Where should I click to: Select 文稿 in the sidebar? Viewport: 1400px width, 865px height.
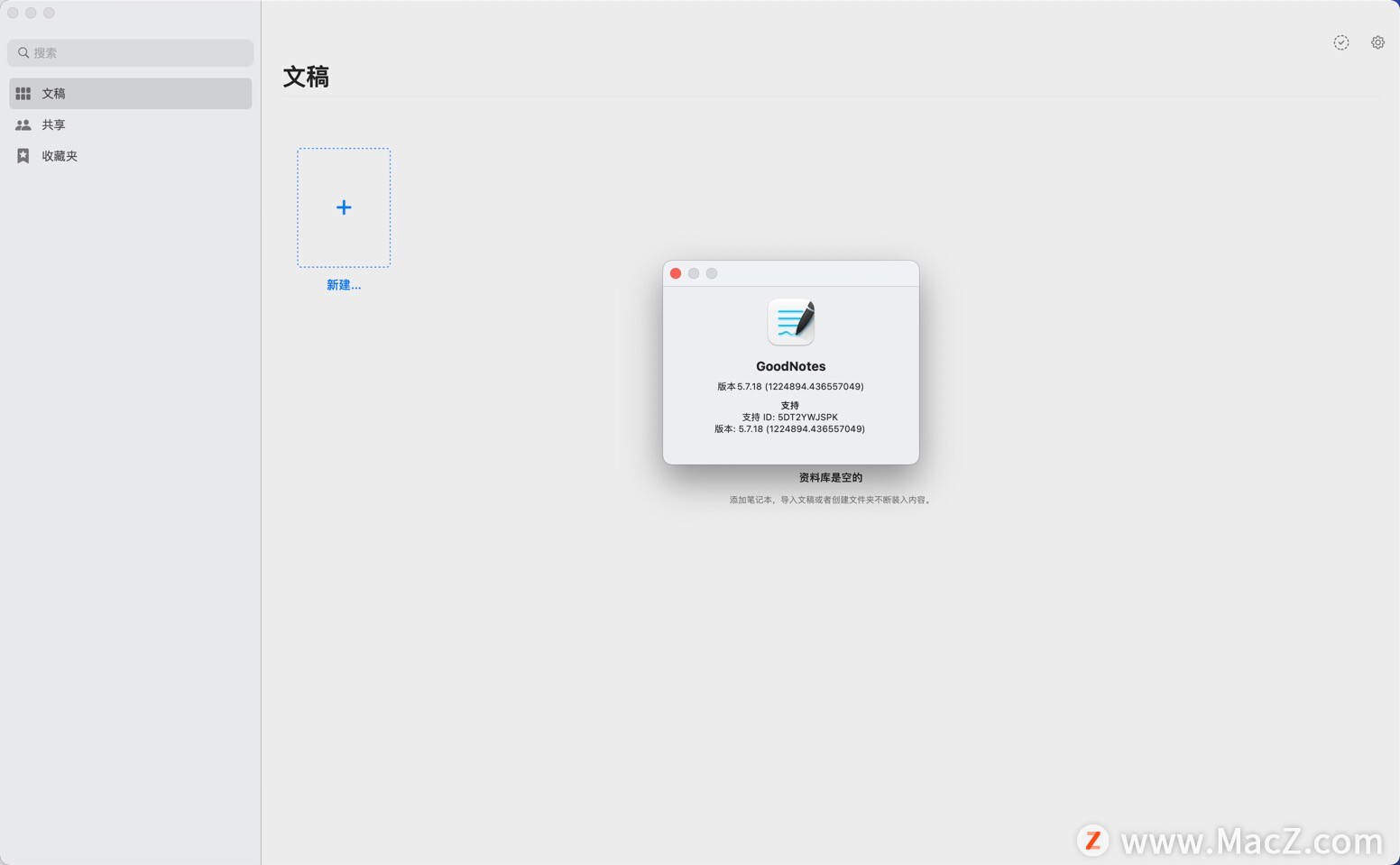[131, 93]
